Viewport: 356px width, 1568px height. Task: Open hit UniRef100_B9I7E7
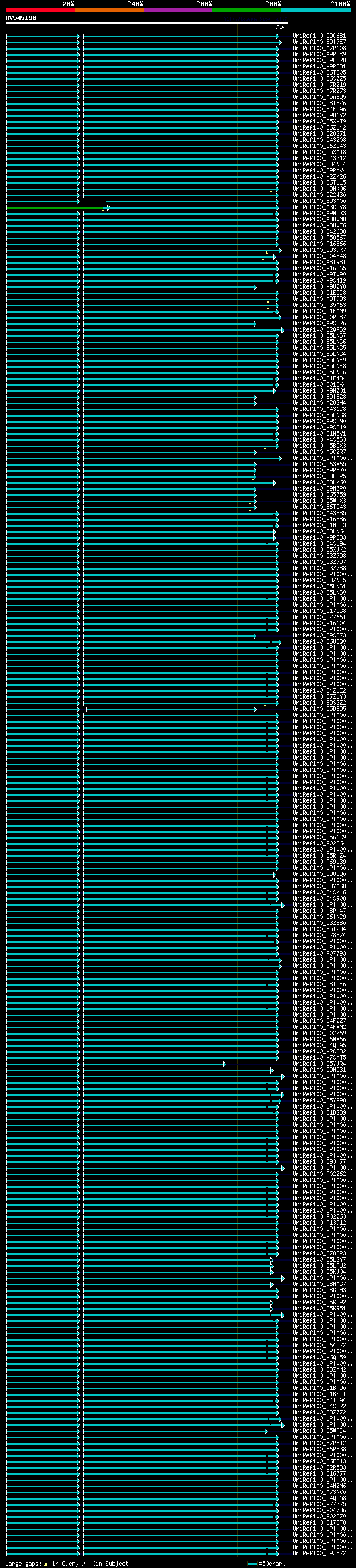click(319, 42)
